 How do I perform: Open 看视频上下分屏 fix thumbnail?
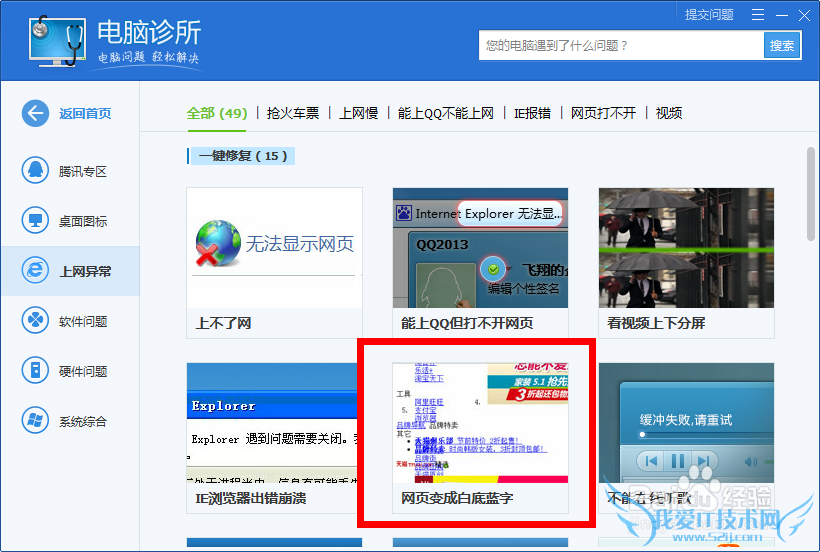point(686,248)
